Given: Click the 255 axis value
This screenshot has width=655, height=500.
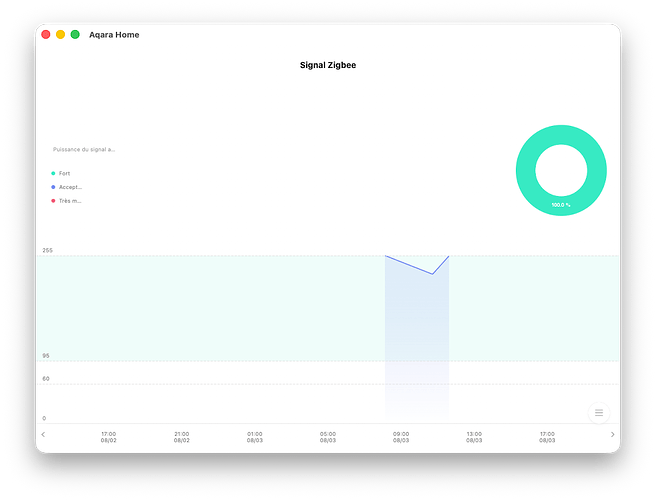Looking at the screenshot, I should (48, 250).
